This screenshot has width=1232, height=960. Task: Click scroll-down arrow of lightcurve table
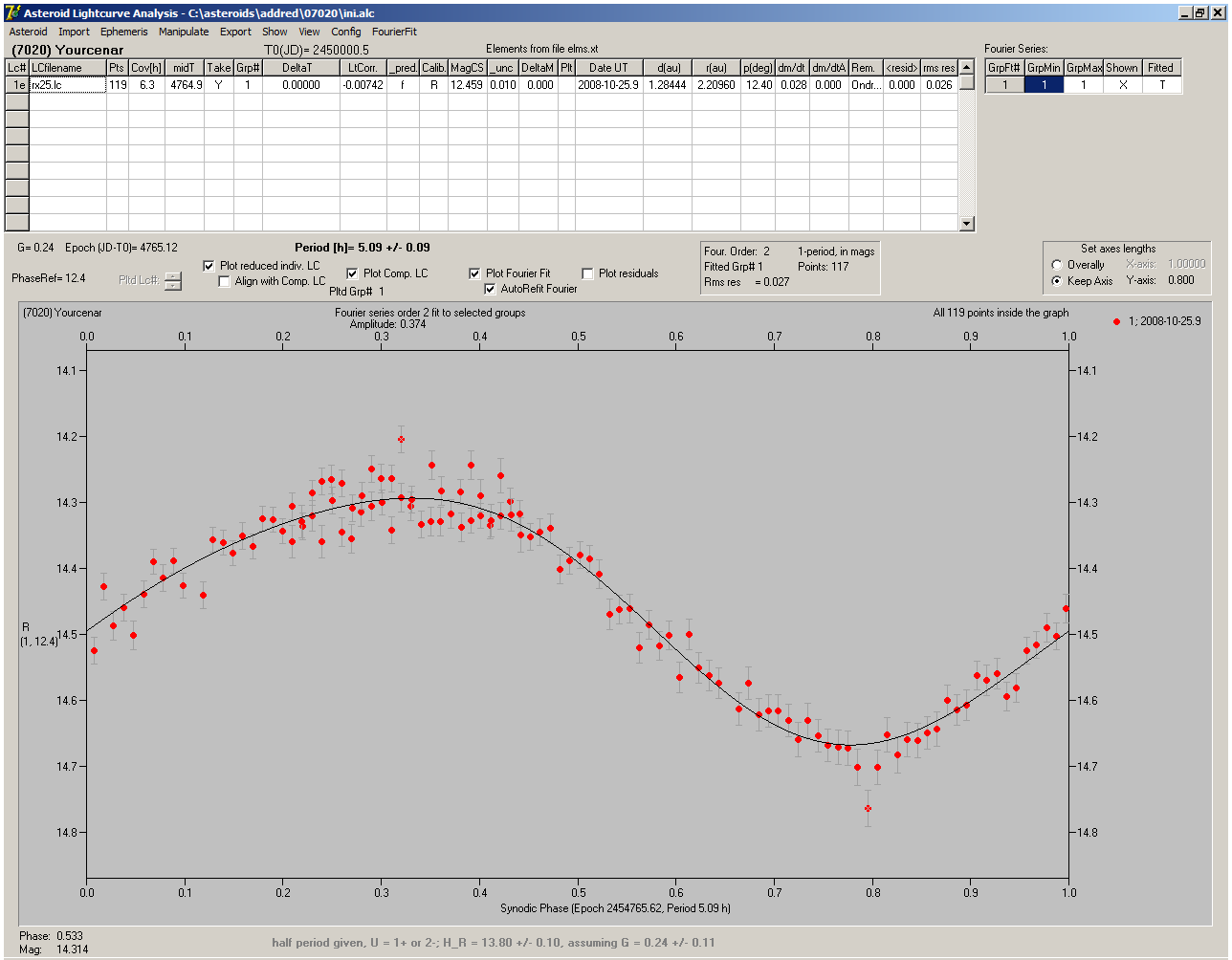pyautogui.click(x=967, y=224)
